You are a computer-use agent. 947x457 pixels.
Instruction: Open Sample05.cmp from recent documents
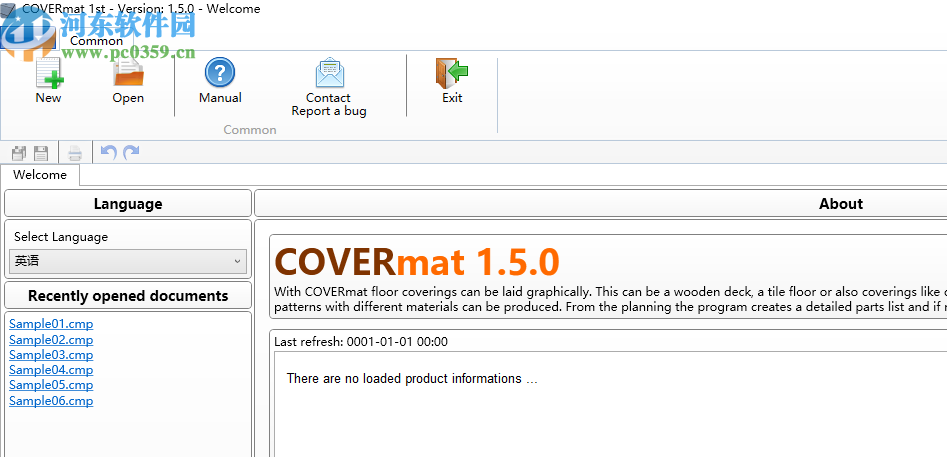tap(51, 385)
